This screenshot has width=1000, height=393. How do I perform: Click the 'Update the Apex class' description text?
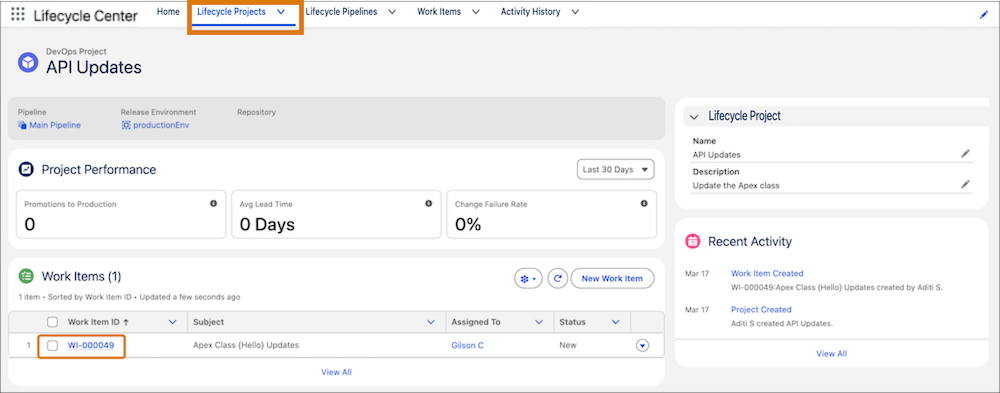[736, 186]
